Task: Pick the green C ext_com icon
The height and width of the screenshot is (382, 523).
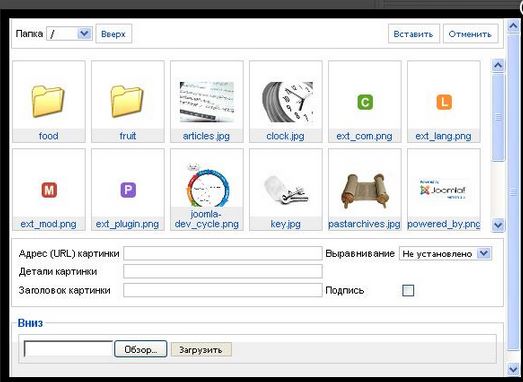Action: click(365, 102)
